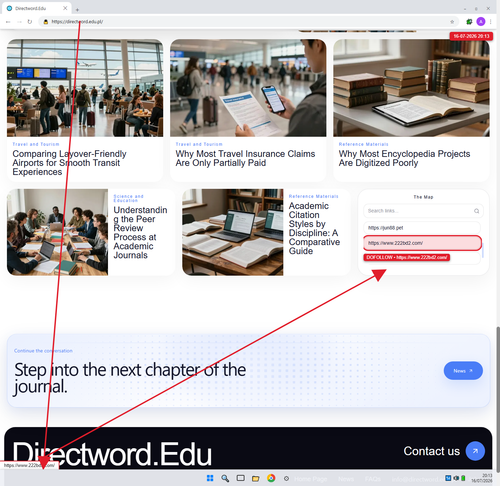Screen dimensions: 500x486
Task: Click the volume icon in system tray
Action: (456, 478)
